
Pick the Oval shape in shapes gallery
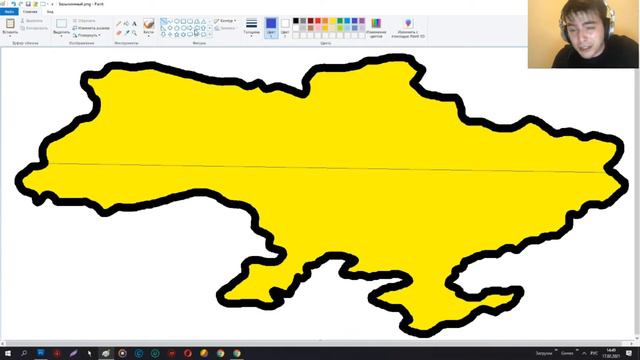point(176,21)
